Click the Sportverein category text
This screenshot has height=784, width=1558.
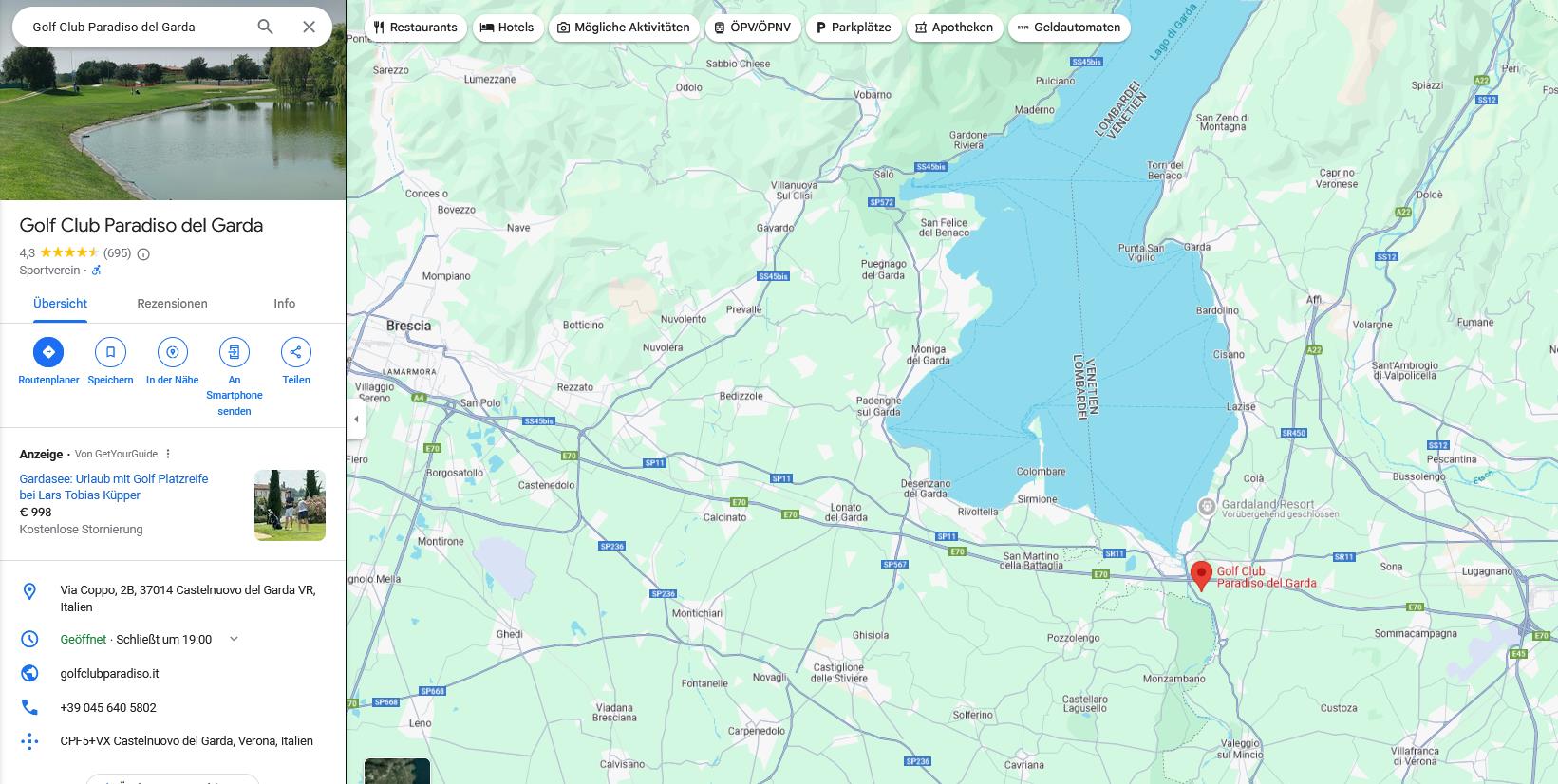point(49,271)
